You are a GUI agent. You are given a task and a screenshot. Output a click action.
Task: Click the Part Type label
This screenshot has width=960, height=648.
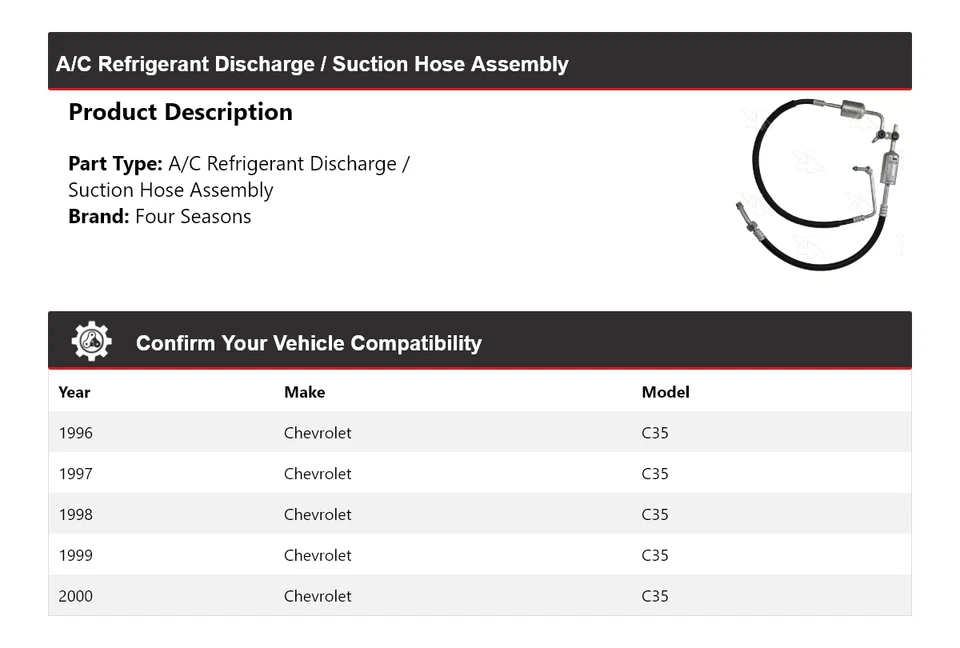coord(115,164)
